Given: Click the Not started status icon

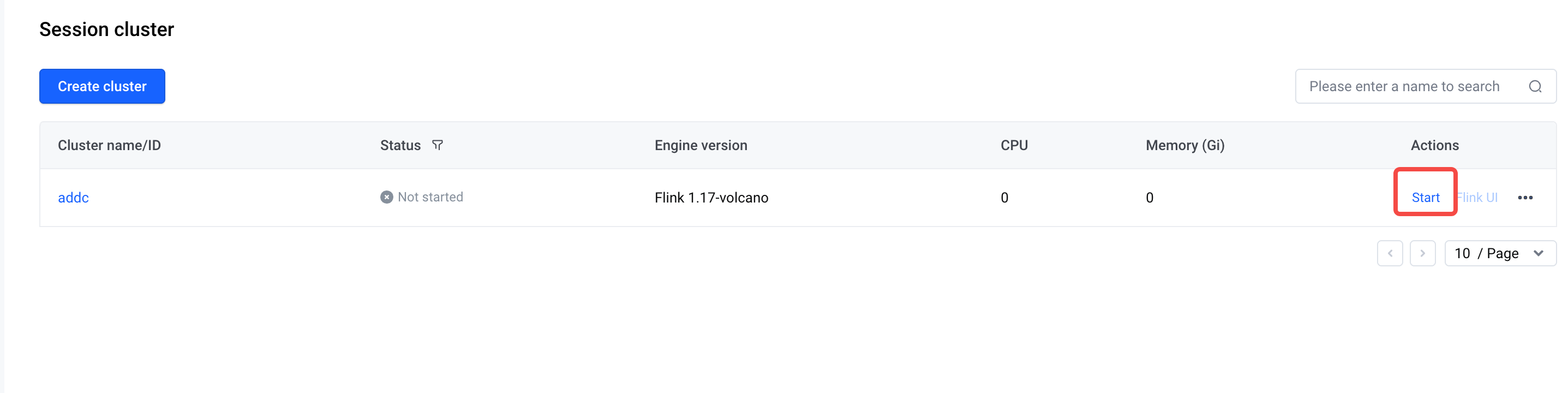Looking at the screenshot, I should click(x=386, y=197).
